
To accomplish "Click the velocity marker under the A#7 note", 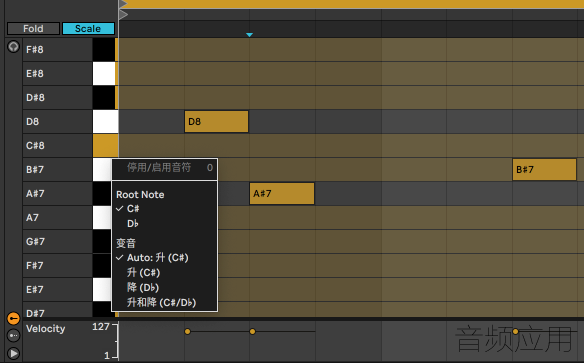I will pyautogui.click(x=253, y=331).
